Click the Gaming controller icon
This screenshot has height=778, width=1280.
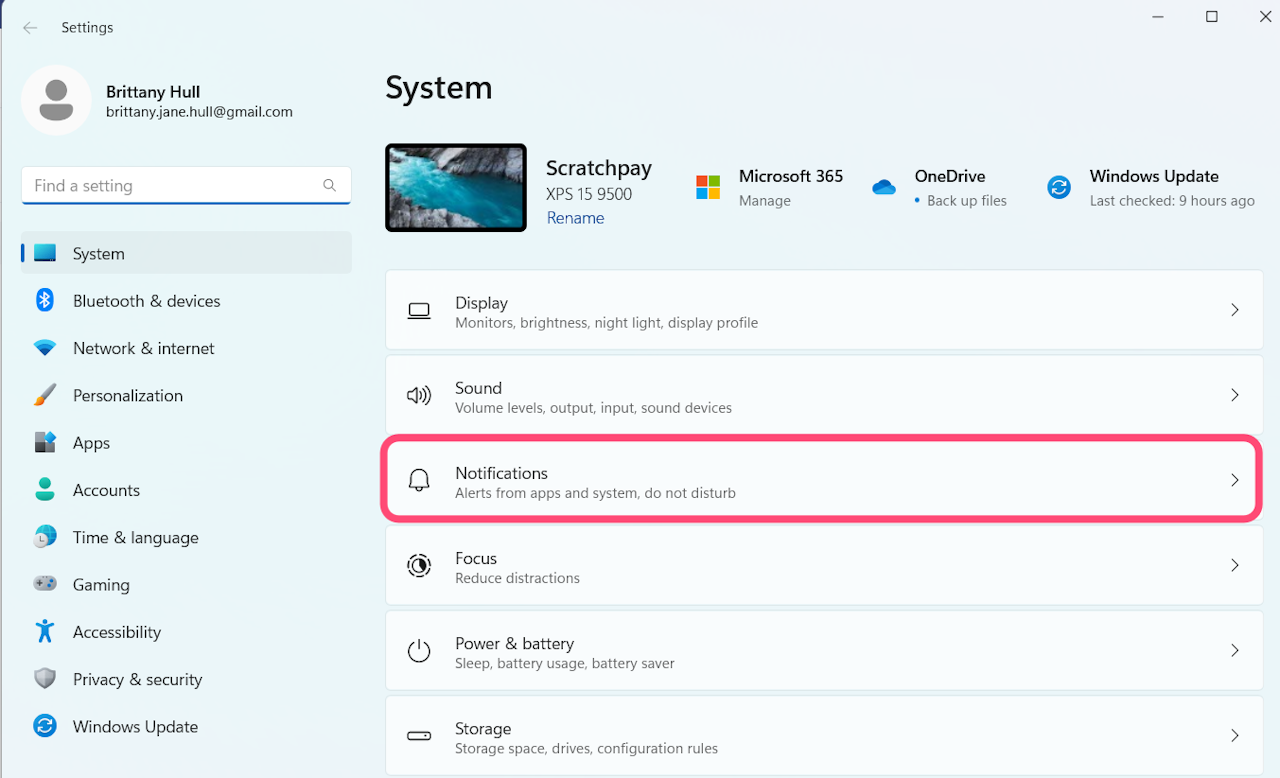45,584
